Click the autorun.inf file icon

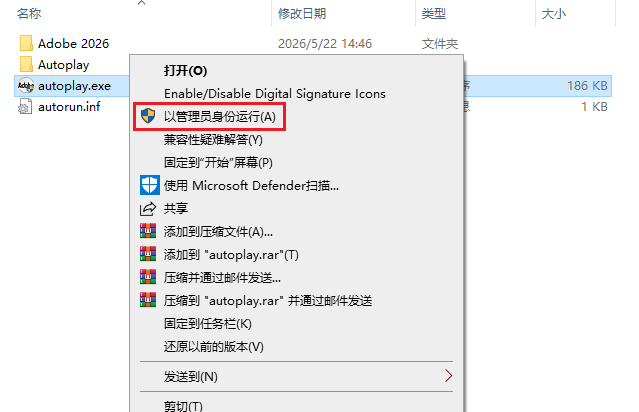(x=25, y=107)
